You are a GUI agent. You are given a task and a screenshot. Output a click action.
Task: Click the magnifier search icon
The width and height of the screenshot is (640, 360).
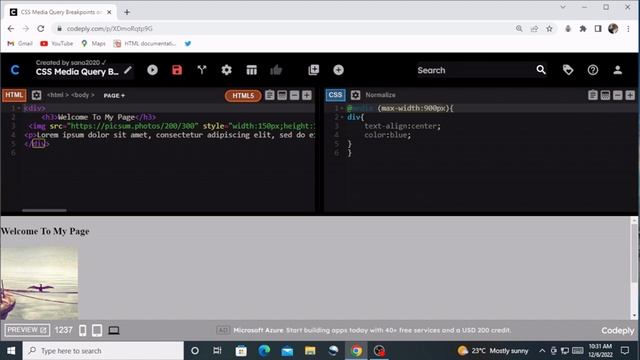541,70
